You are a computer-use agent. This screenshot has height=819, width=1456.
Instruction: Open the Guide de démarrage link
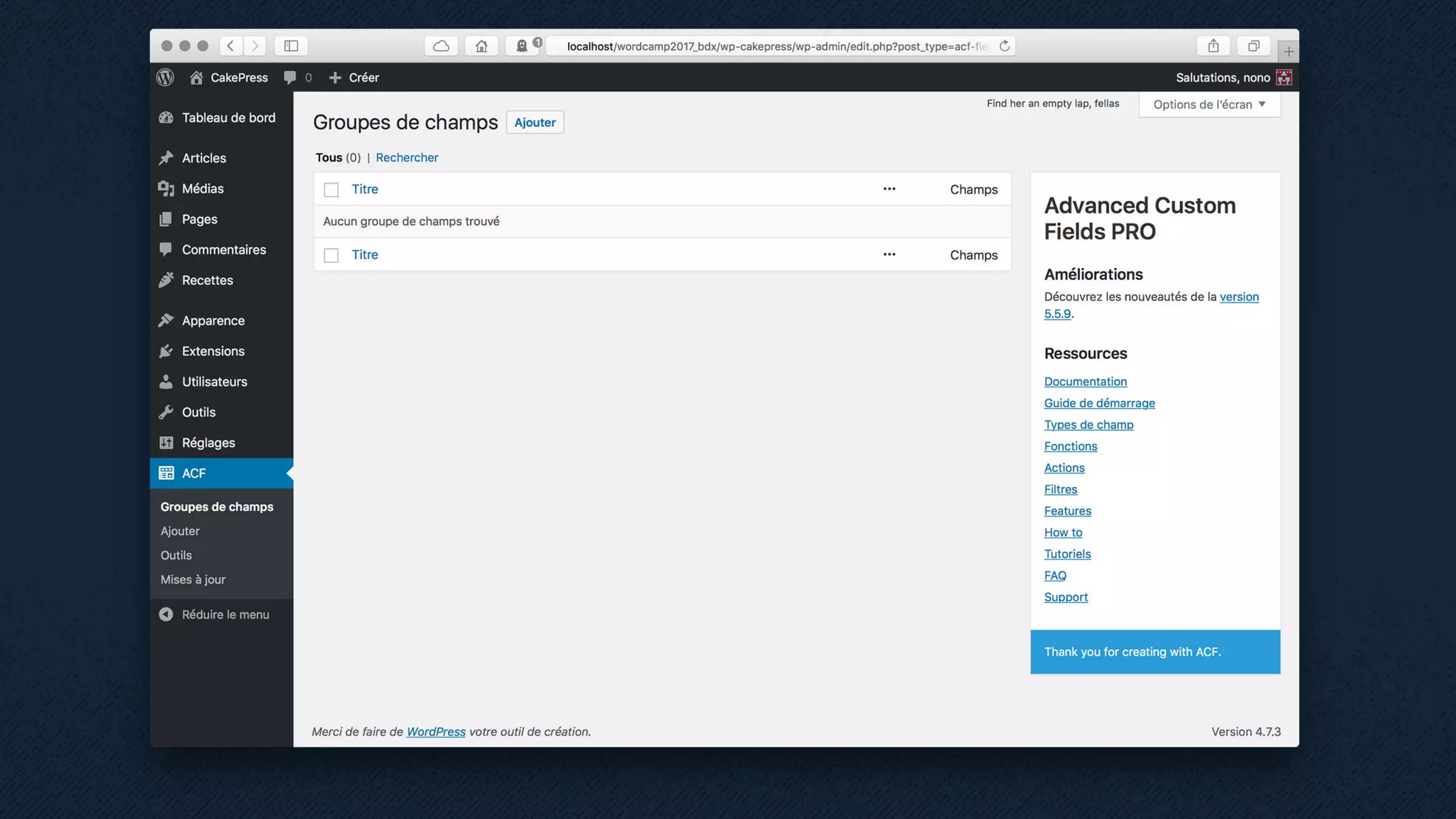pos(1099,403)
